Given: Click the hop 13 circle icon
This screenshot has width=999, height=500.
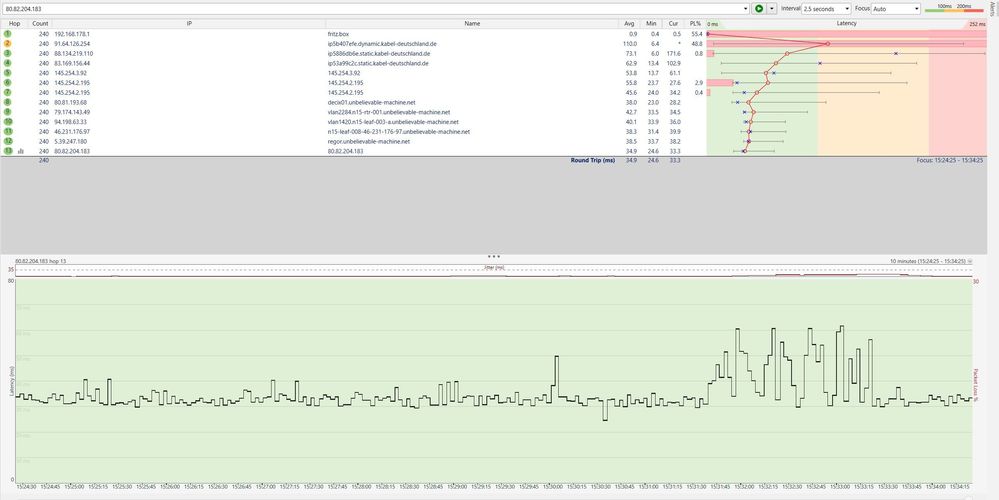Looking at the screenshot, I should point(8,151).
